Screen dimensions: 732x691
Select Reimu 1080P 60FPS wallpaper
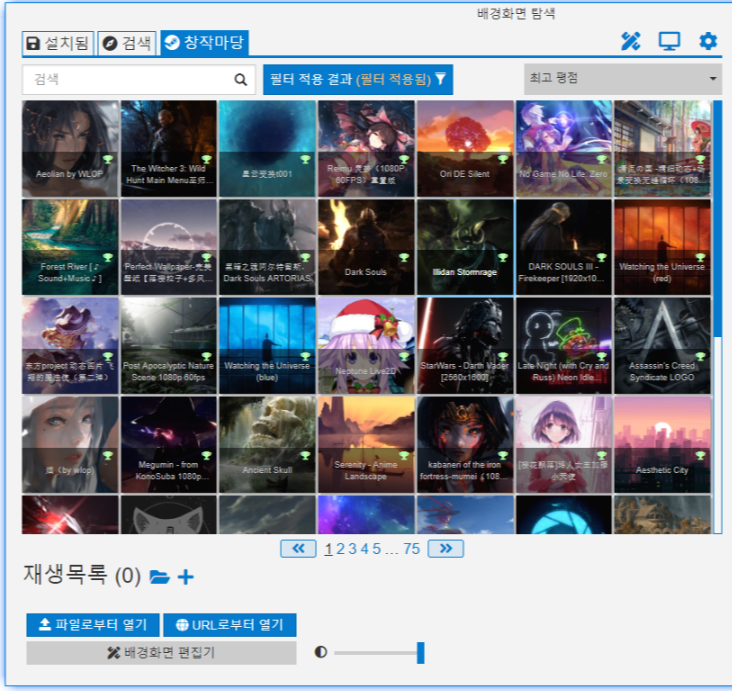tap(366, 148)
